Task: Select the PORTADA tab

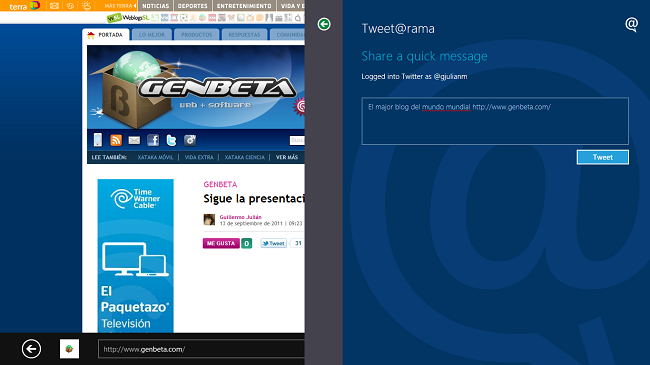Action: pyautogui.click(x=106, y=35)
